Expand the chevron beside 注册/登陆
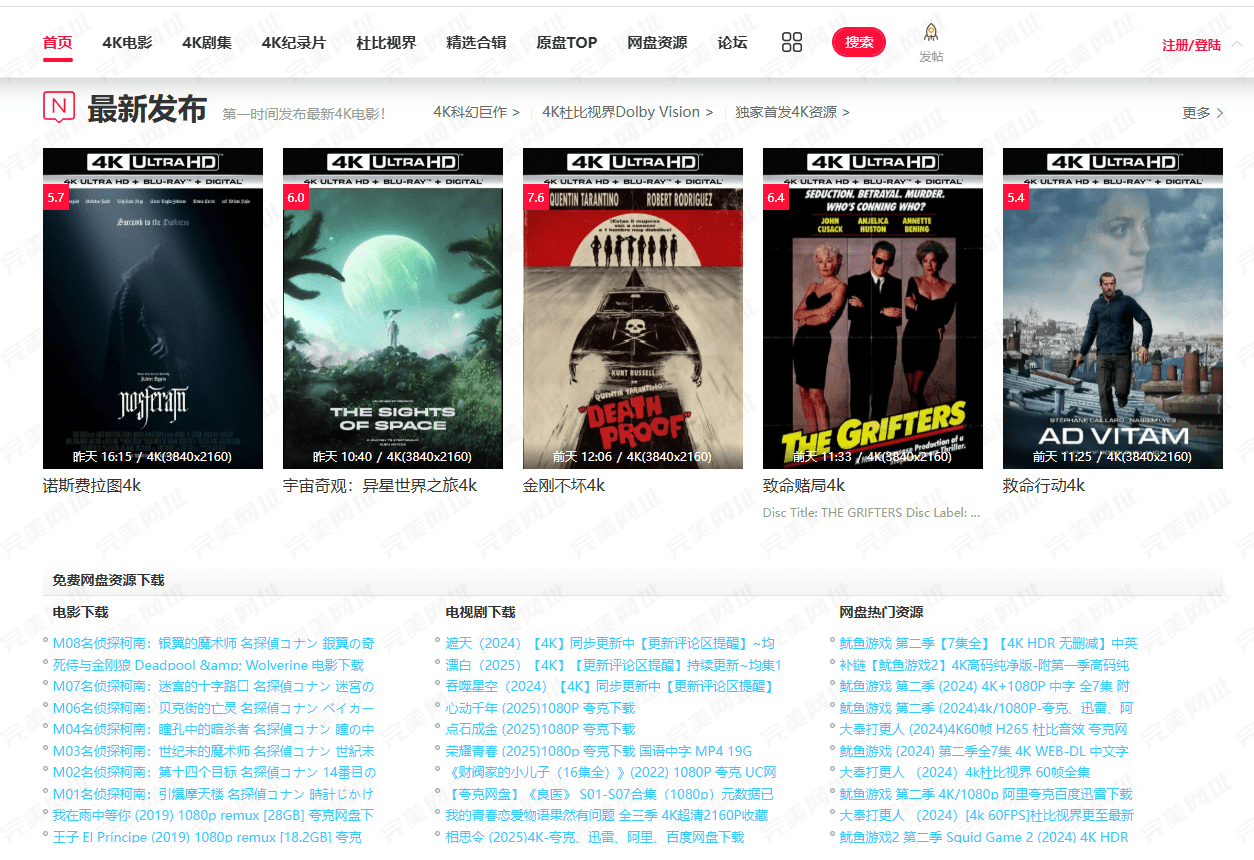The height and width of the screenshot is (860, 1254). click(x=1236, y=45)
